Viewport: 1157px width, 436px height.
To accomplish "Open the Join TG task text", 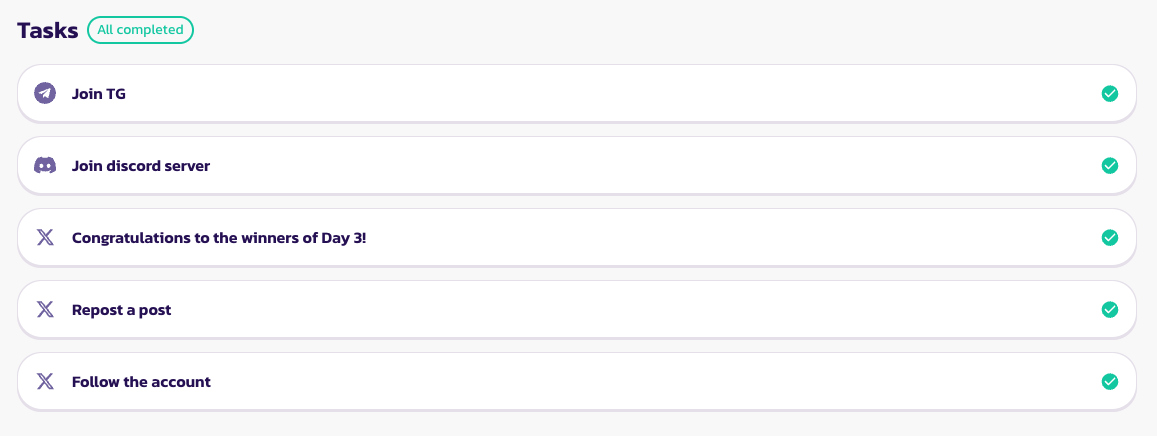I will click(x=99, y=94).
